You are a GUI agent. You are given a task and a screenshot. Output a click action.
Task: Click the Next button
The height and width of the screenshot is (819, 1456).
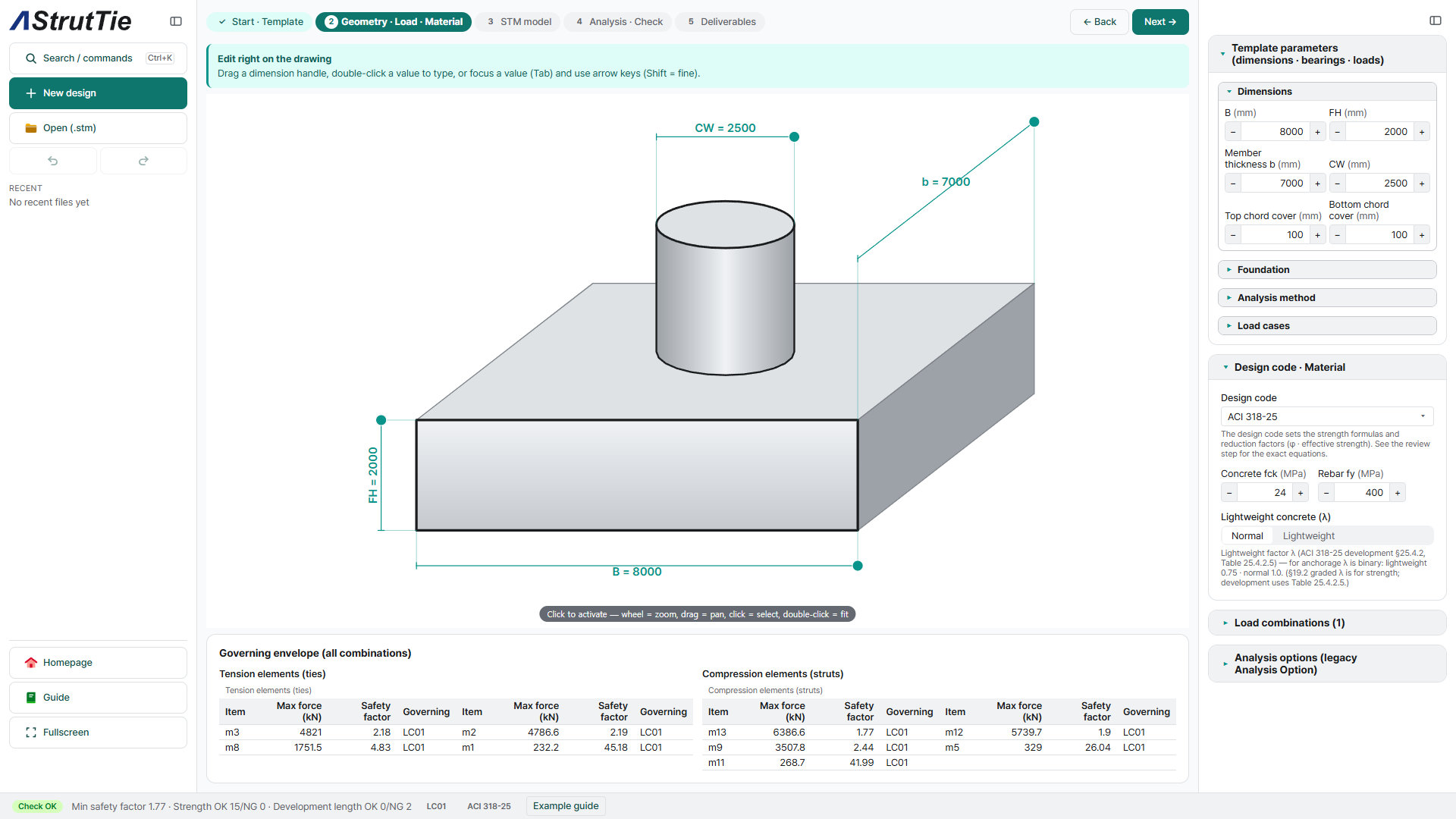1160,22
